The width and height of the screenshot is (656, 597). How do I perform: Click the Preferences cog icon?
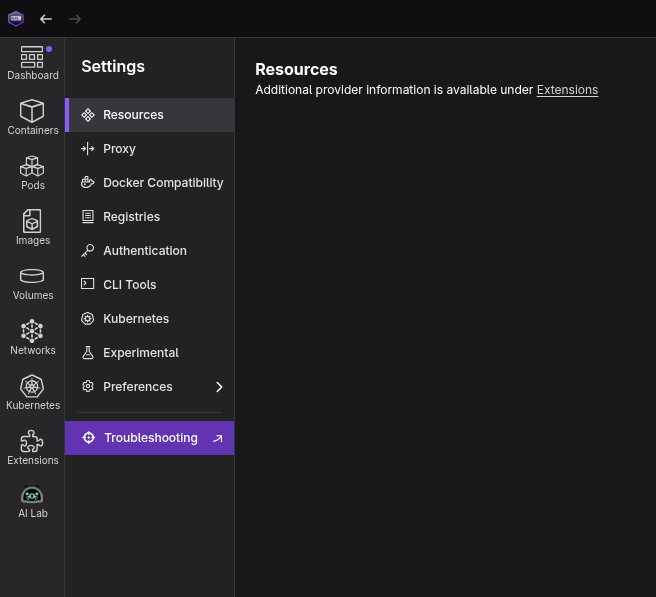88,386
